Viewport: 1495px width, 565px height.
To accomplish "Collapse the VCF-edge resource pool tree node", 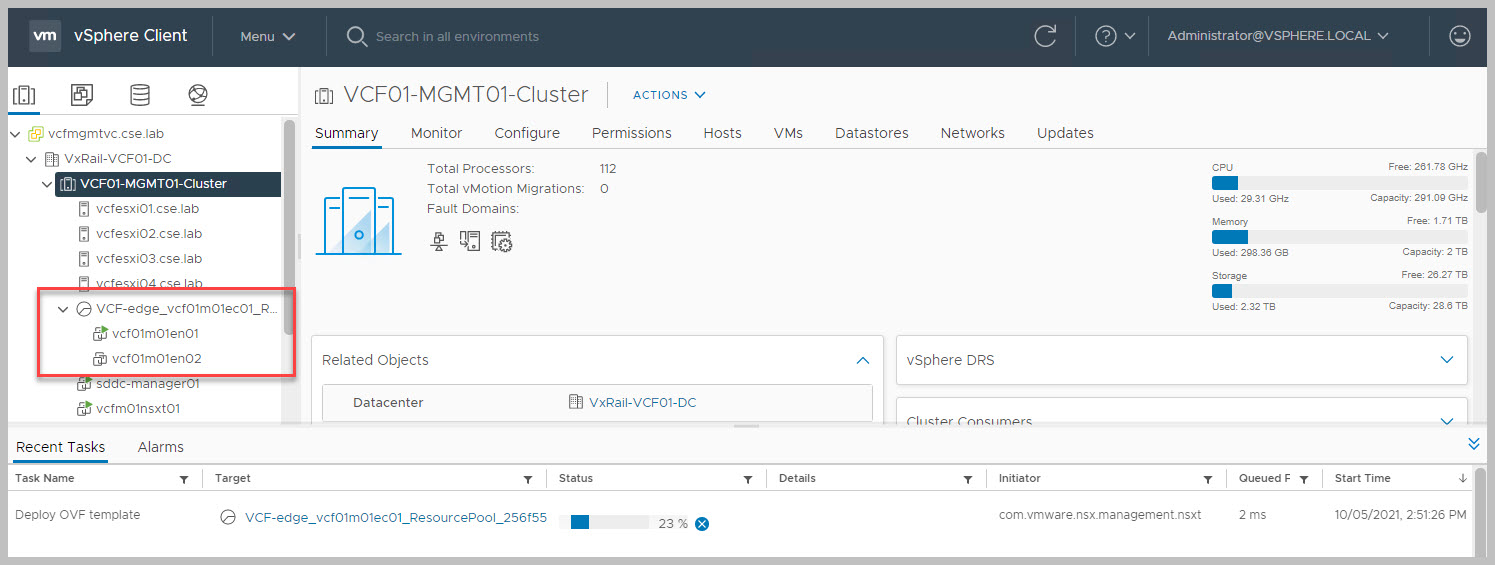I will click(63, 309).
